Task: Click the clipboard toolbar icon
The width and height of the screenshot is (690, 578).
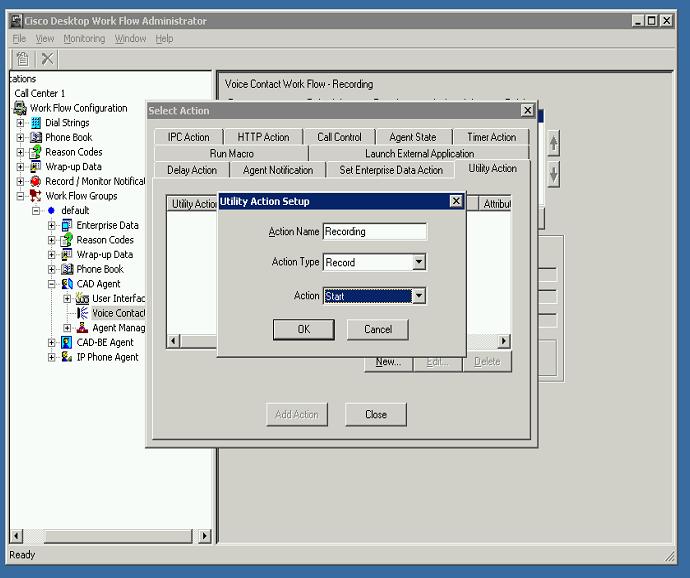Action: [x=22, y=59]
